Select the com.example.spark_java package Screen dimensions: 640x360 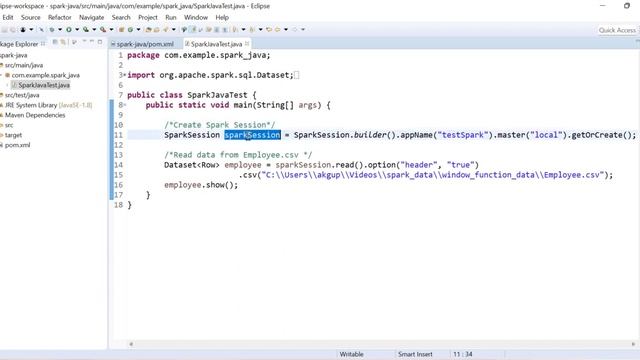click(45, 75)
